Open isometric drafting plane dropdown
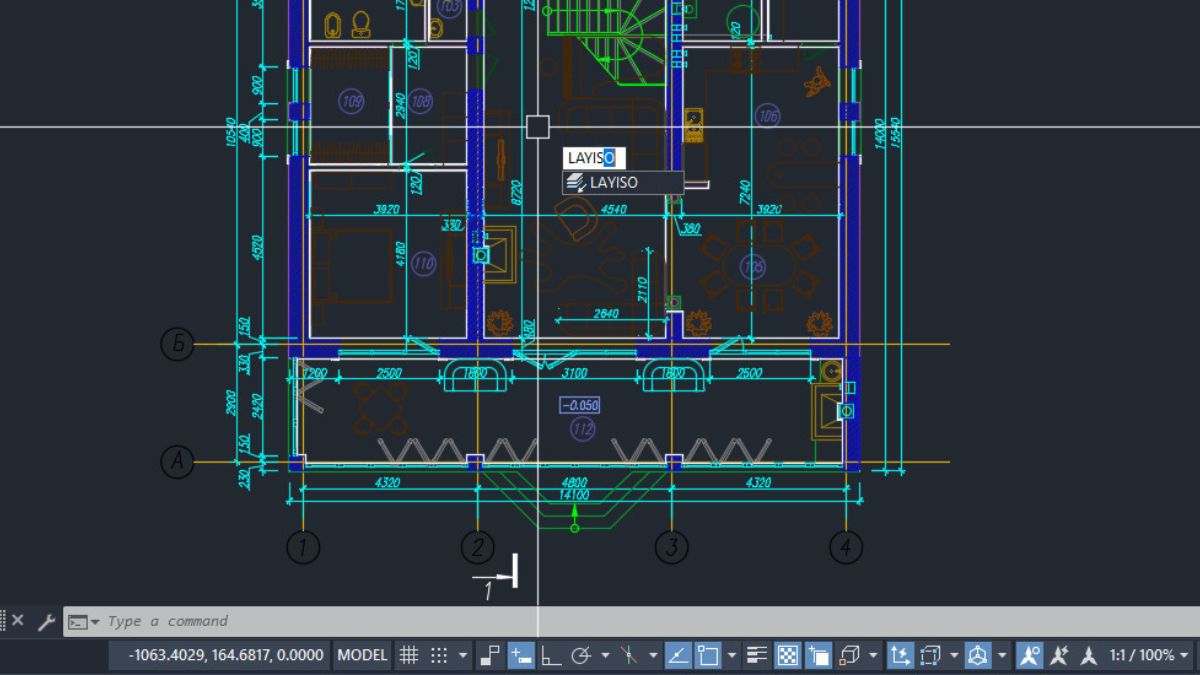1200x675 pixels. click(x=653, y=655)
